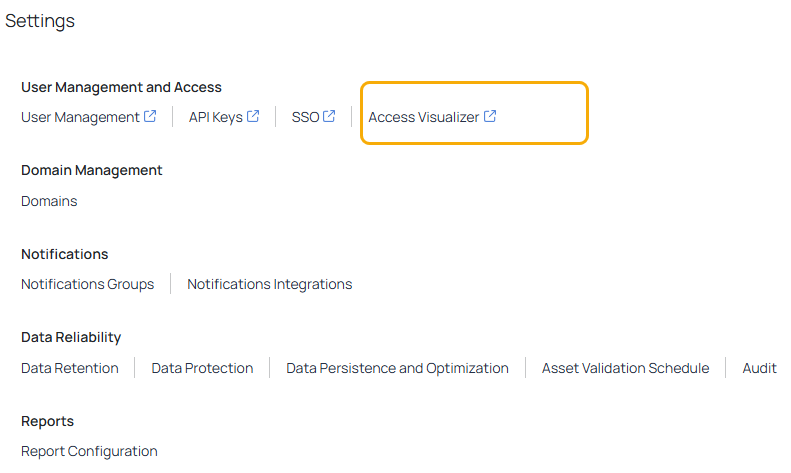Viewport: 791px width, 473px height.
Task: Open the API Keys settings link
Action: coord(216,117)
